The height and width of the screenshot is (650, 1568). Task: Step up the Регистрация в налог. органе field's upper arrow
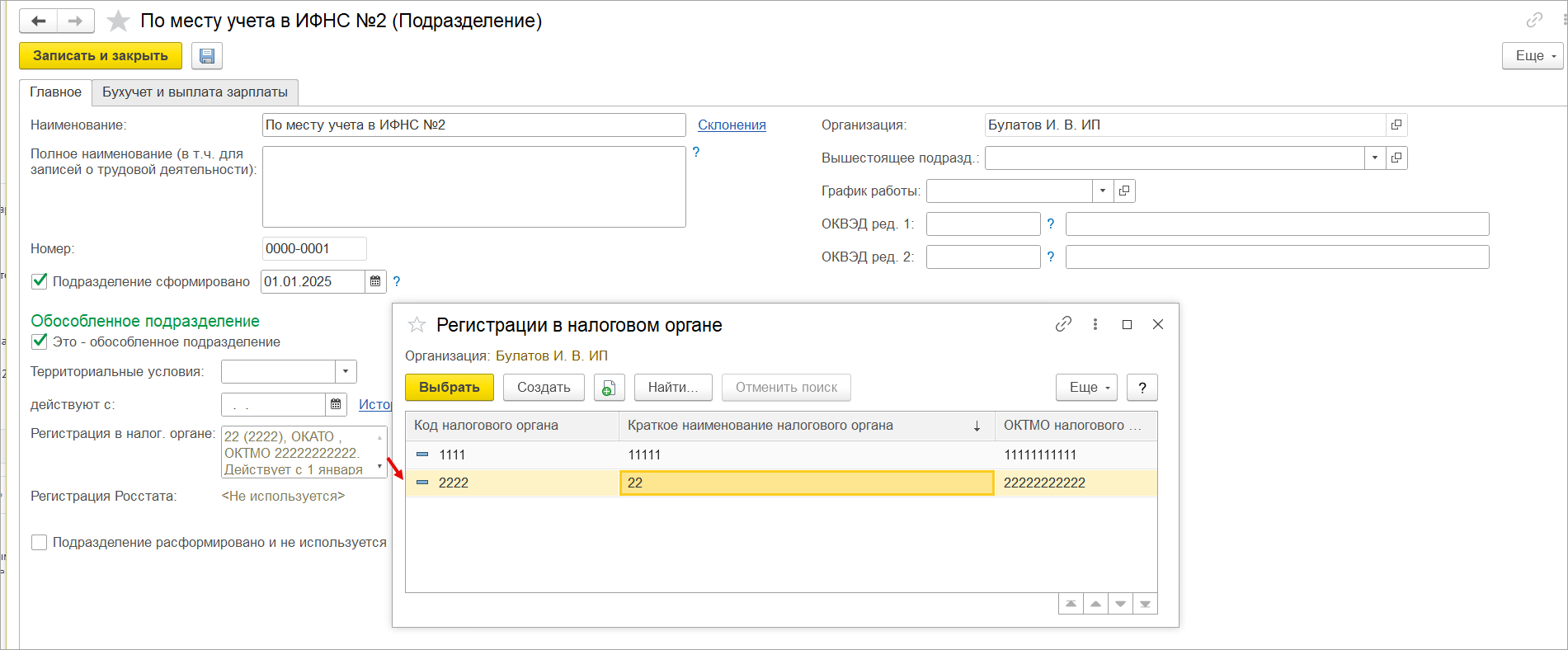(x=379, y=437)
